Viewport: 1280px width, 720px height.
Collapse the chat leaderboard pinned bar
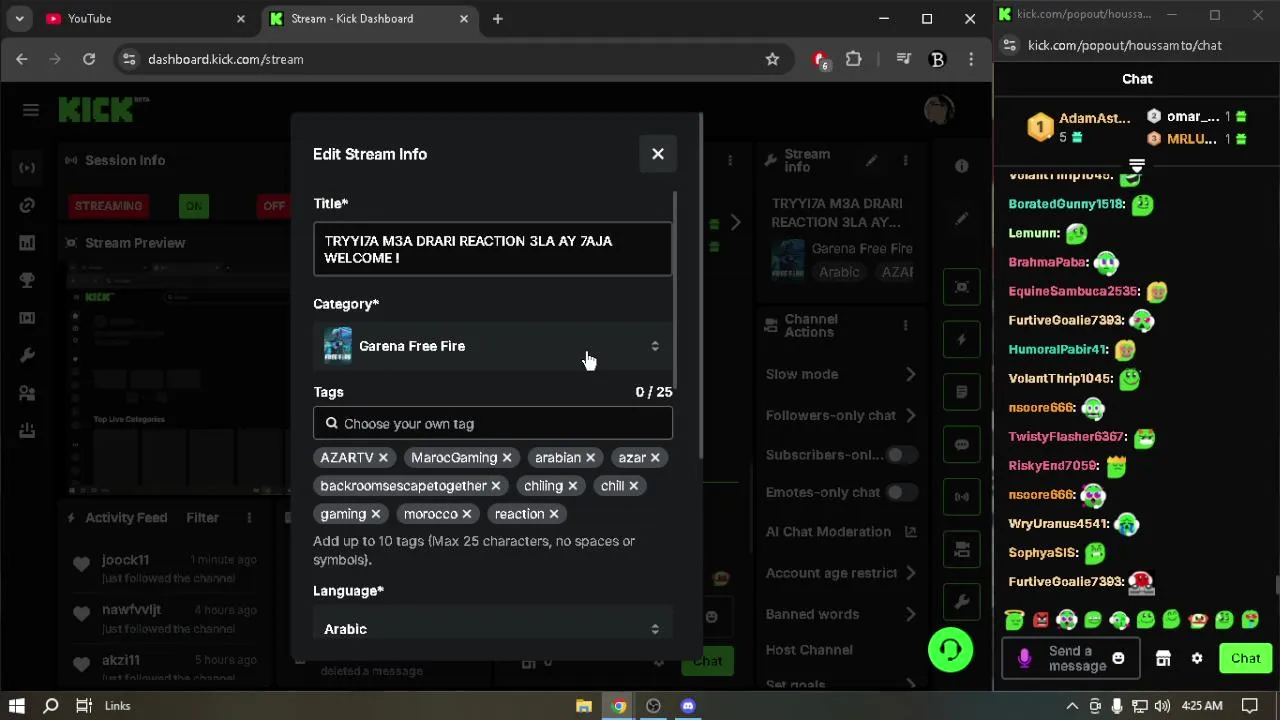tap(1137, 165)
